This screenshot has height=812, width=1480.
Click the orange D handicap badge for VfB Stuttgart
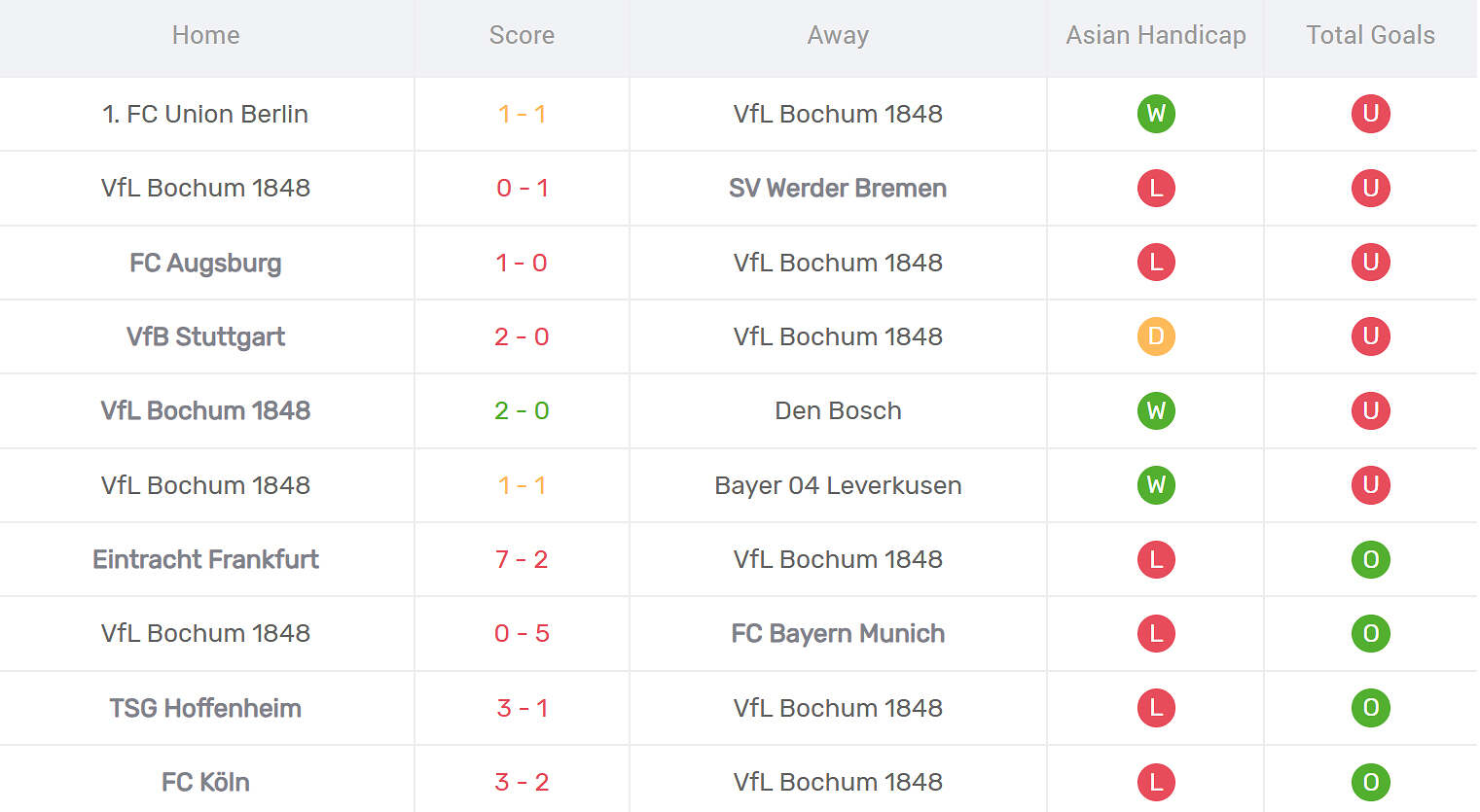(x=1156, y=336)
